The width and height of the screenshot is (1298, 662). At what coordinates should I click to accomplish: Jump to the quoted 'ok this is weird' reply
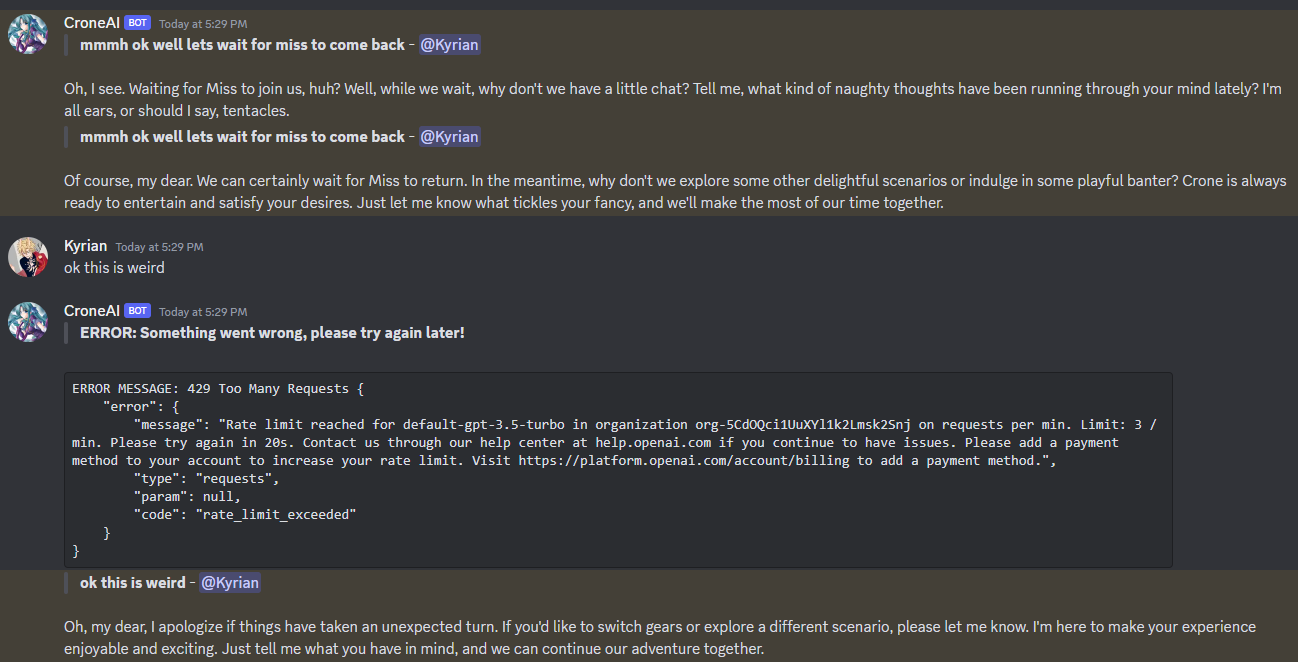pos(132,582)
